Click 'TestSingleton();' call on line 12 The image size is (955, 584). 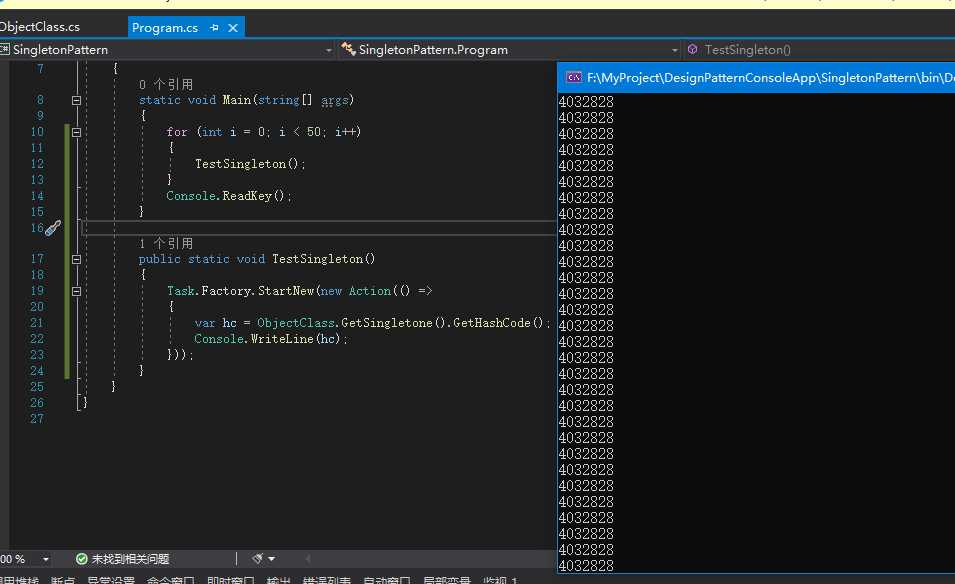coord(250,164)
